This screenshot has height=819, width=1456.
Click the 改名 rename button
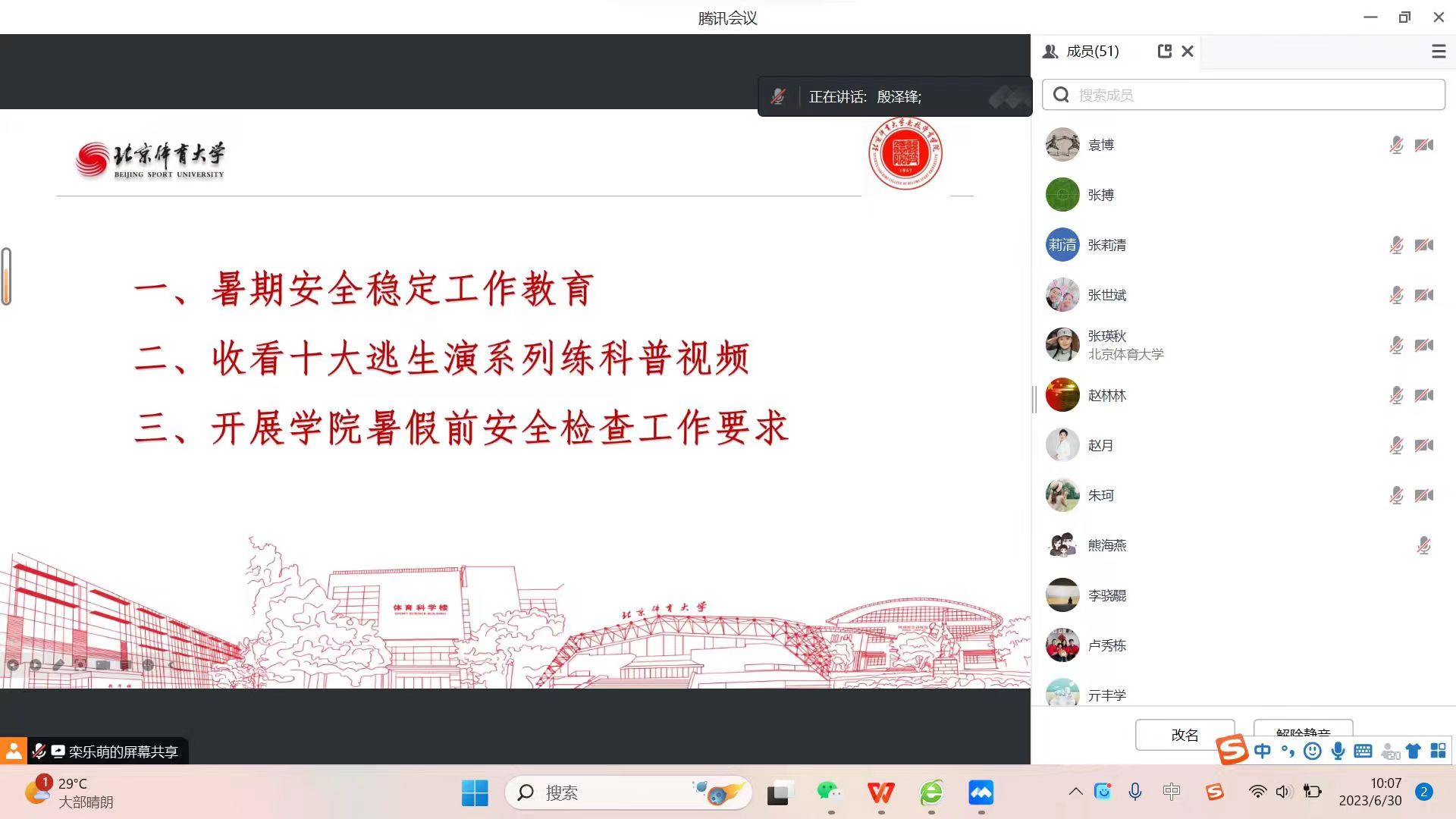pos(1184,734)
